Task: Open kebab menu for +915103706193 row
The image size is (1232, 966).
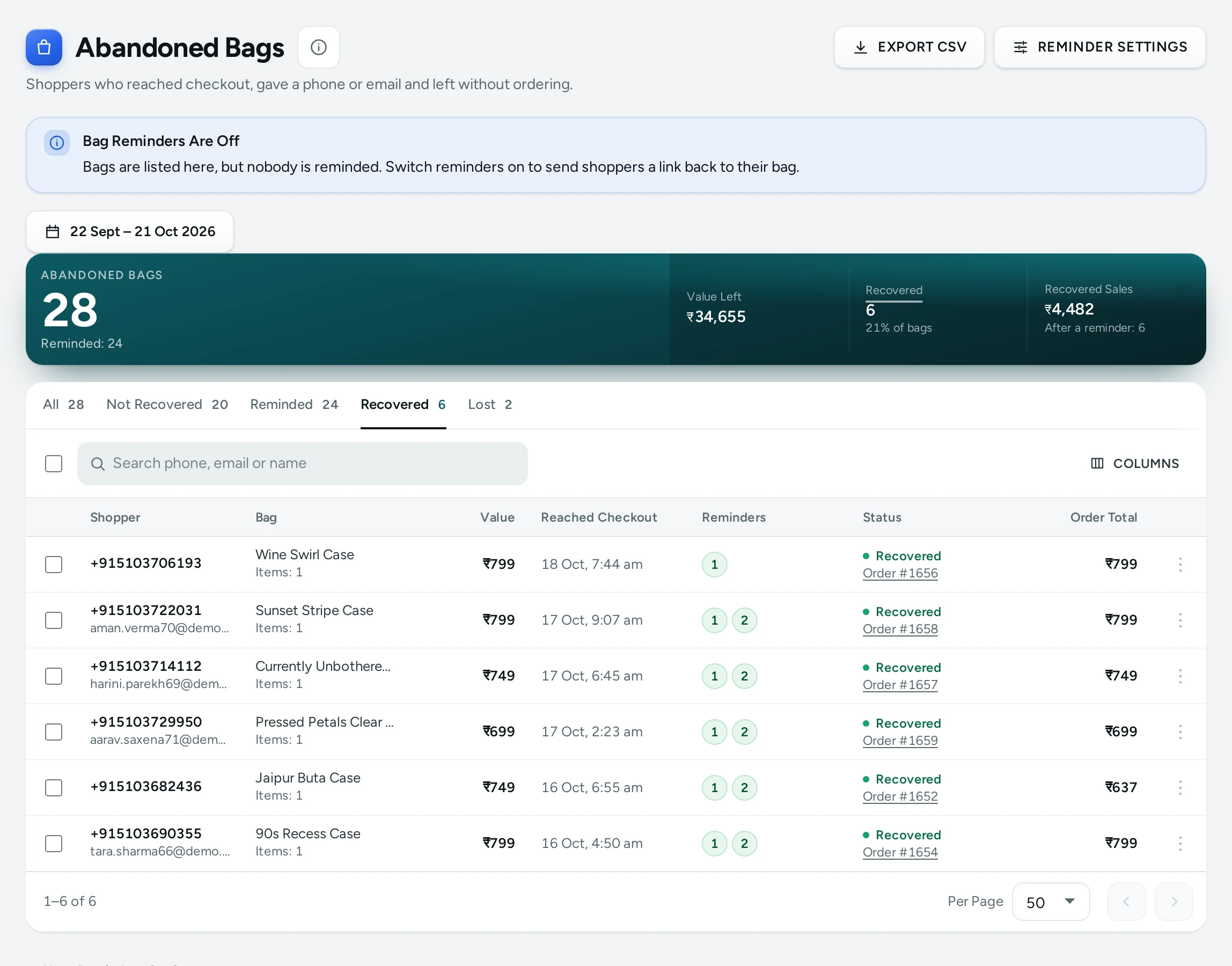Action: pos(1180,564)
